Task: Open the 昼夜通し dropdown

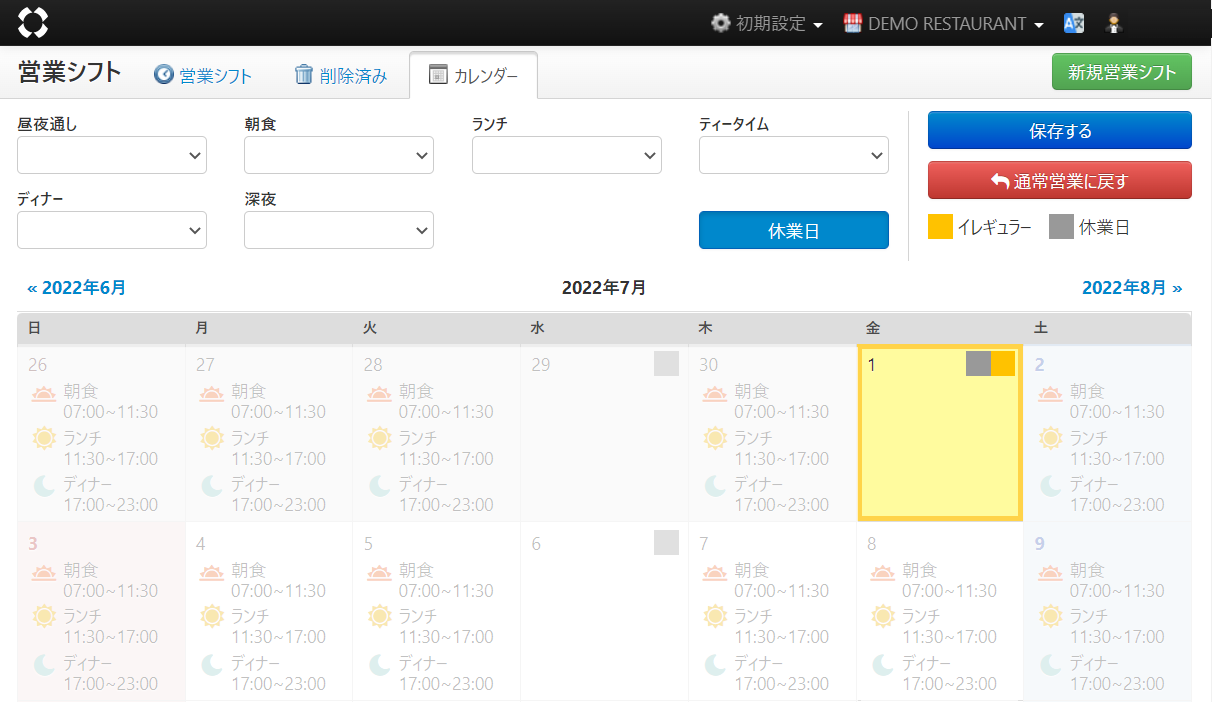Action: pyautogui.click(x=112, y=155)
